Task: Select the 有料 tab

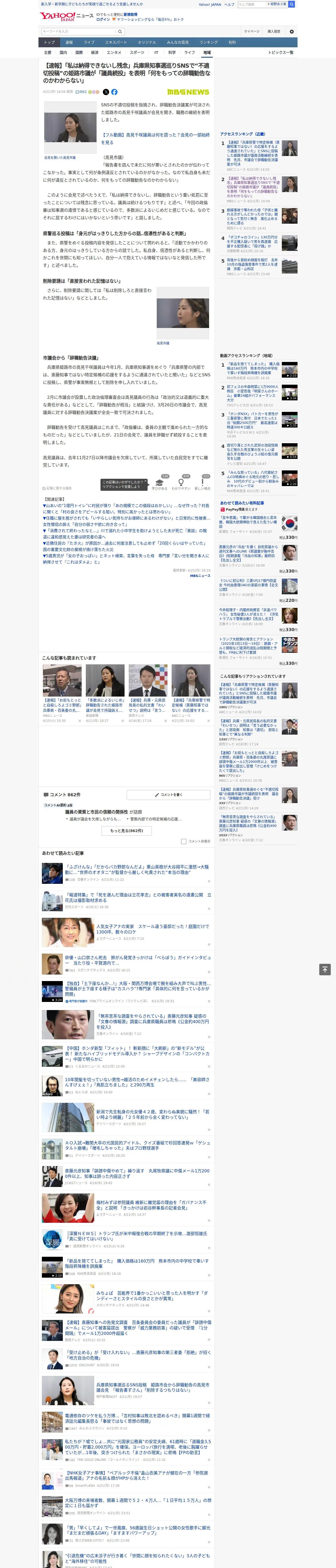Action: pos(232,42)
